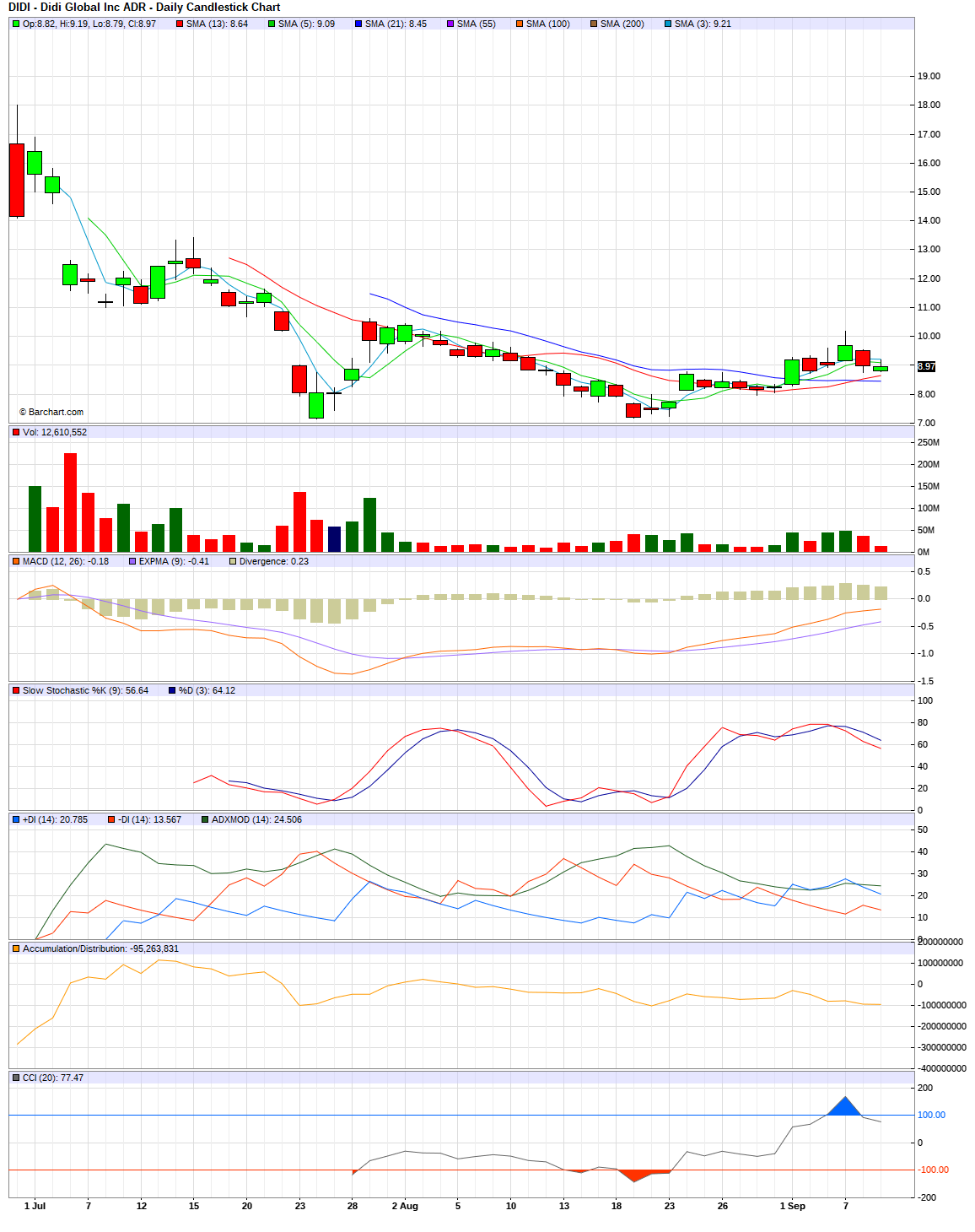Click the 'EXPMA (9): -0.41' label
The height and width of the screenshot is (1232, 975).
click(175, 561)
